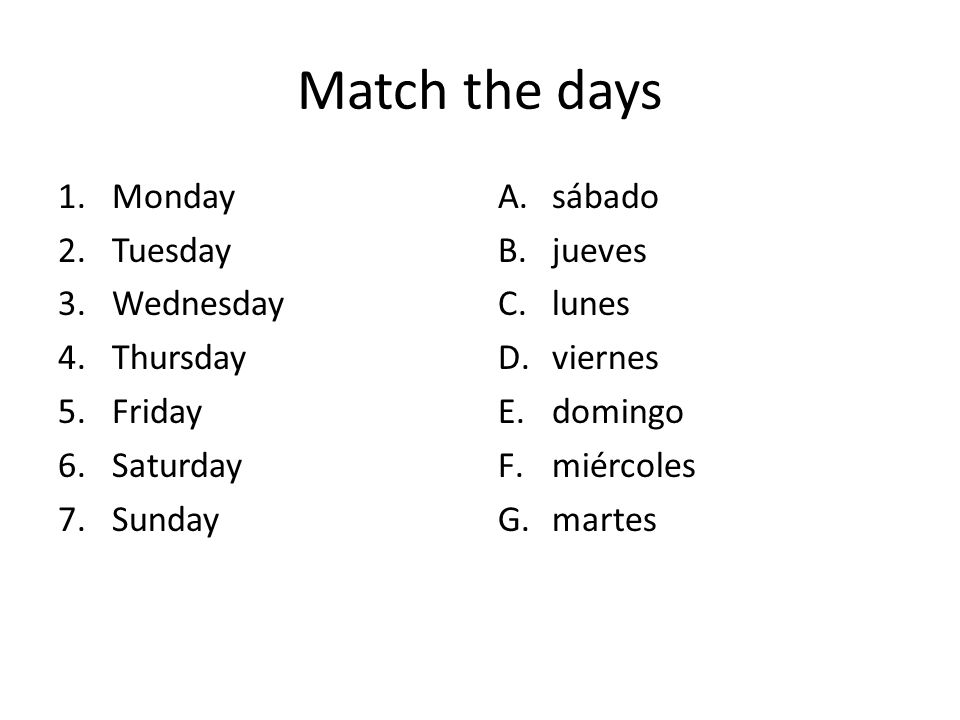960x720 pixels.
Task: Click on Saturday in the list
Action: click(177, 466)
